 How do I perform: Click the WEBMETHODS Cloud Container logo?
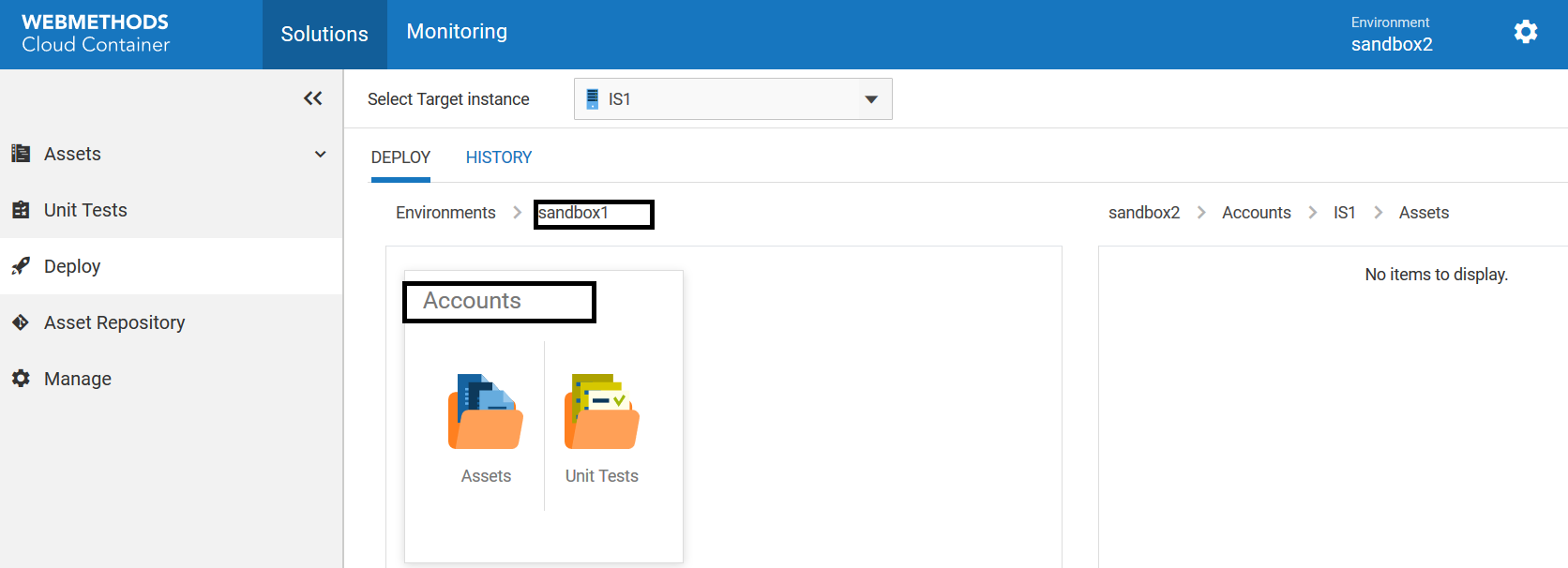[96, 34]
